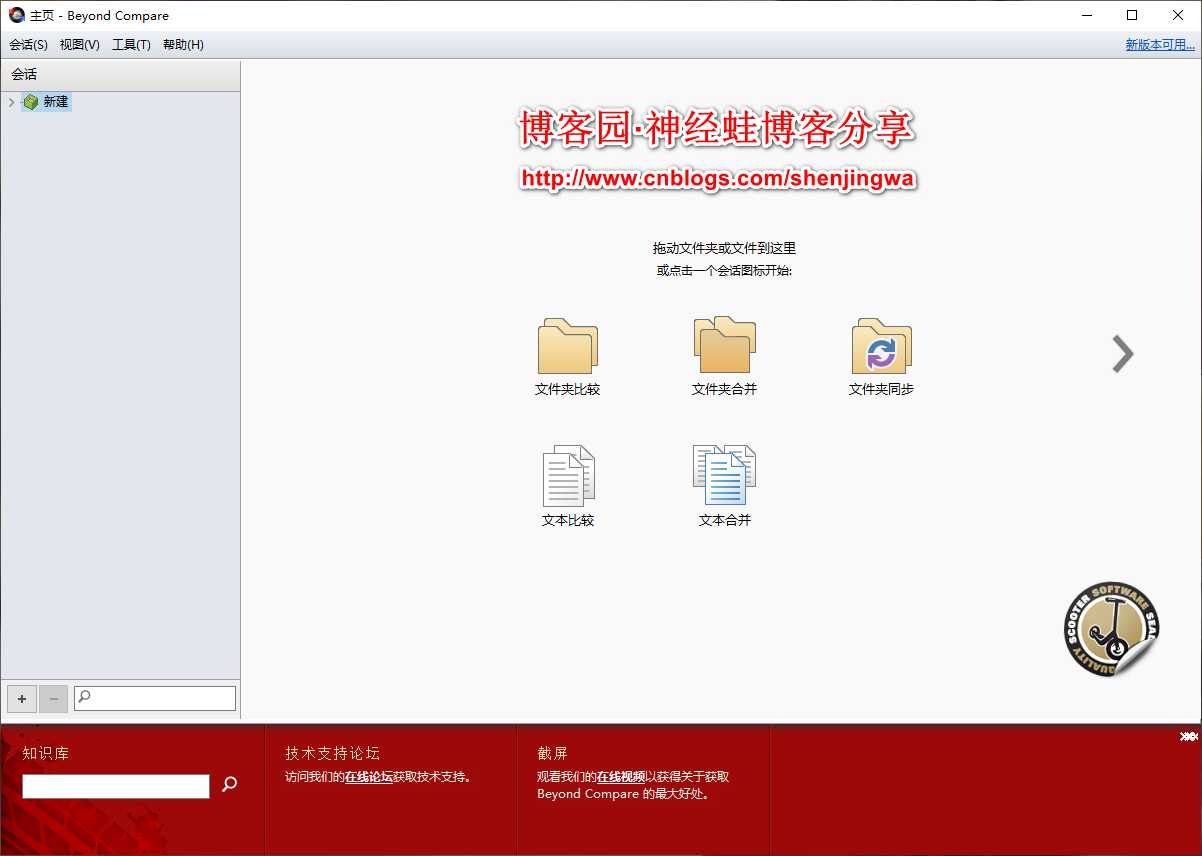Image resolution: width=1202 pixels, height=856 pixels.
Task: Minimize the Beyond Compare window
Action: pyautogui.click(x=1086, y=15)
